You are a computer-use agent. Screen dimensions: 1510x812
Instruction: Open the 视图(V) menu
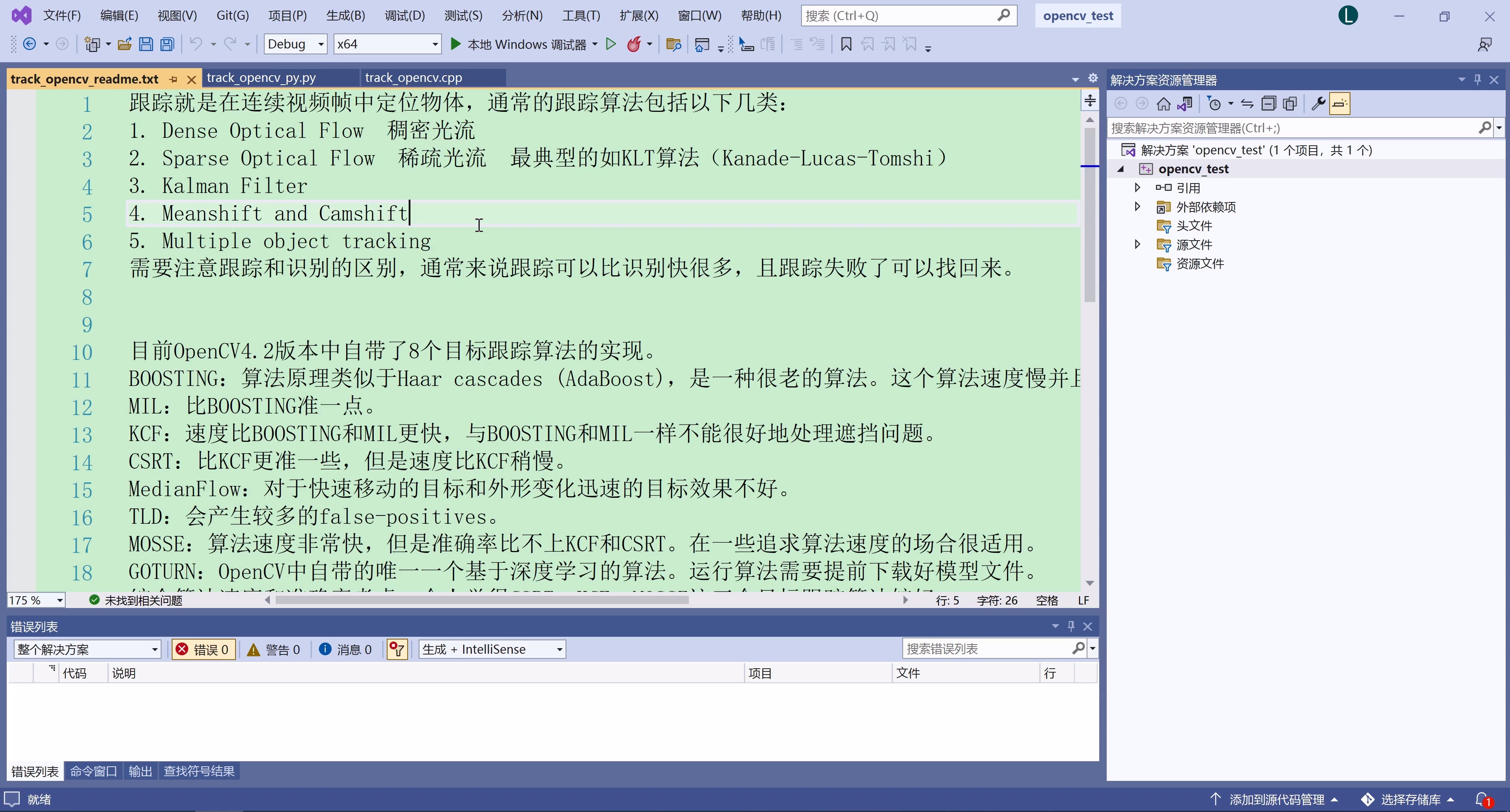pyautogui.click(x=176, y=15)
